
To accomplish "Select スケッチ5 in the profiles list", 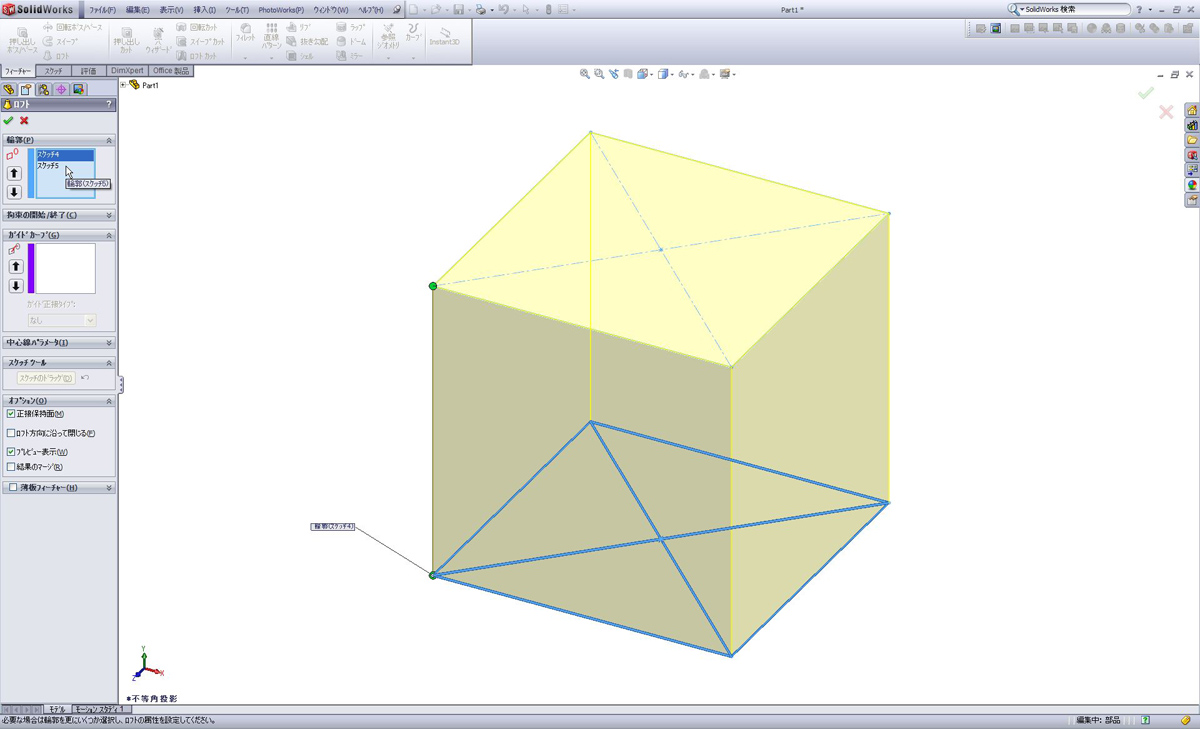I will pos(49,166).
